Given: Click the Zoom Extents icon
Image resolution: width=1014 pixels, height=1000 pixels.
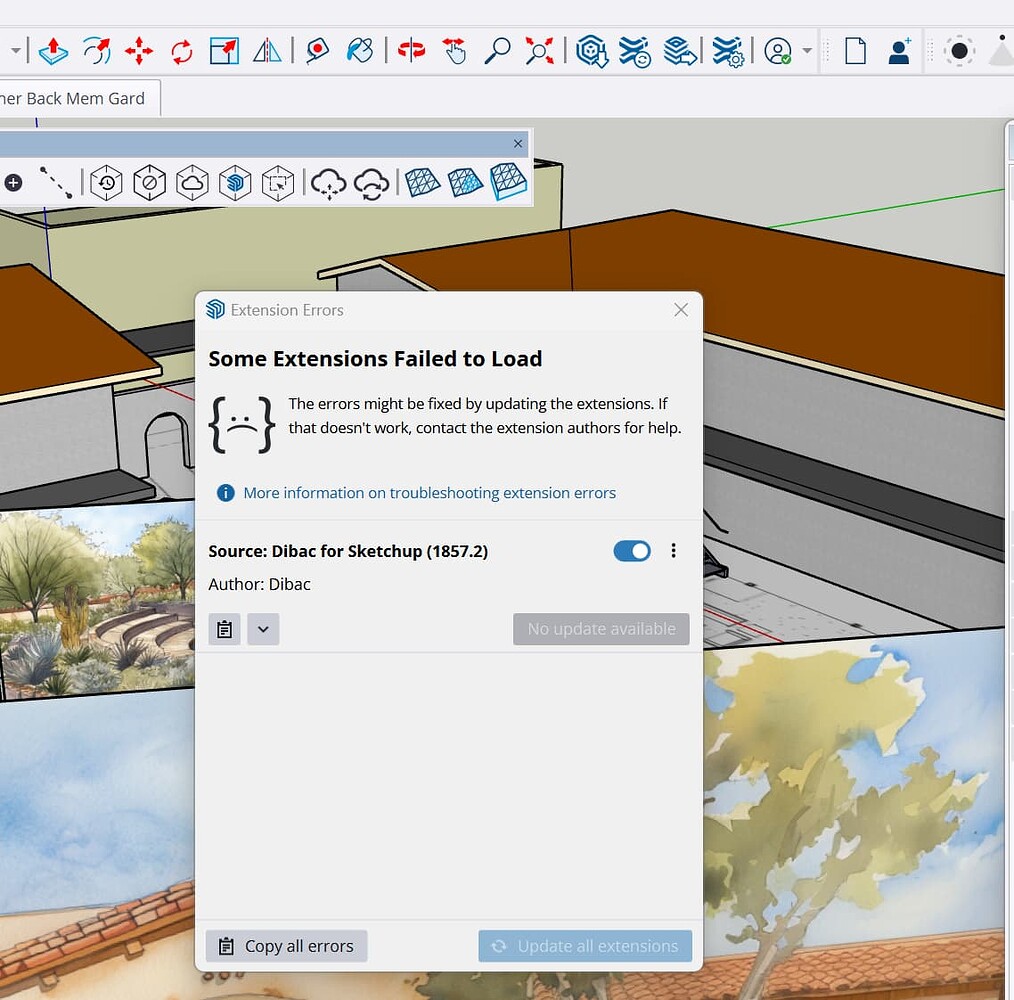Looking at the screenshot, I should coord(539,51).
